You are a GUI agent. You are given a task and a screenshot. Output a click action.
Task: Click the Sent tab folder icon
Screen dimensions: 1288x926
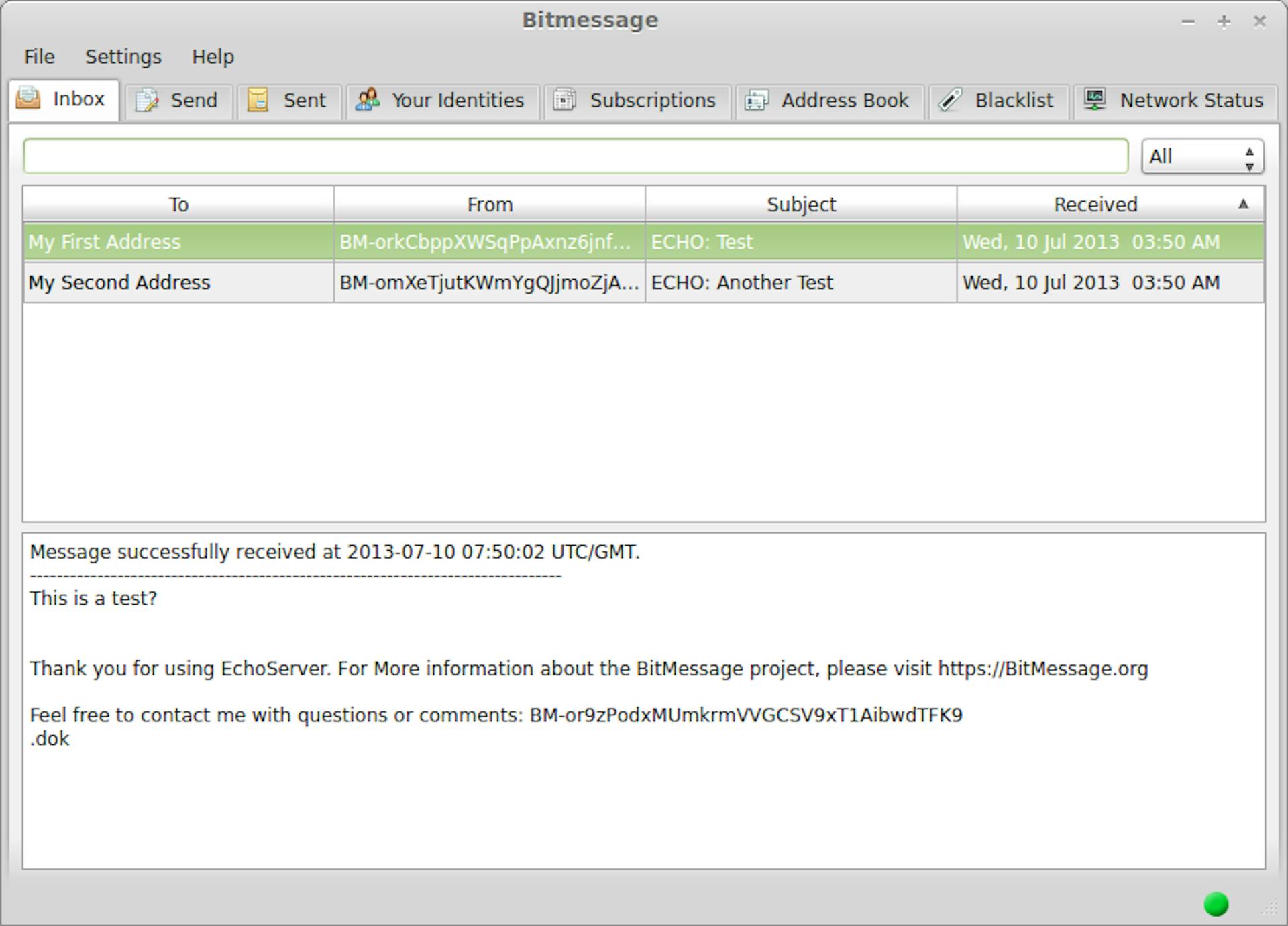tap(258, 101)
